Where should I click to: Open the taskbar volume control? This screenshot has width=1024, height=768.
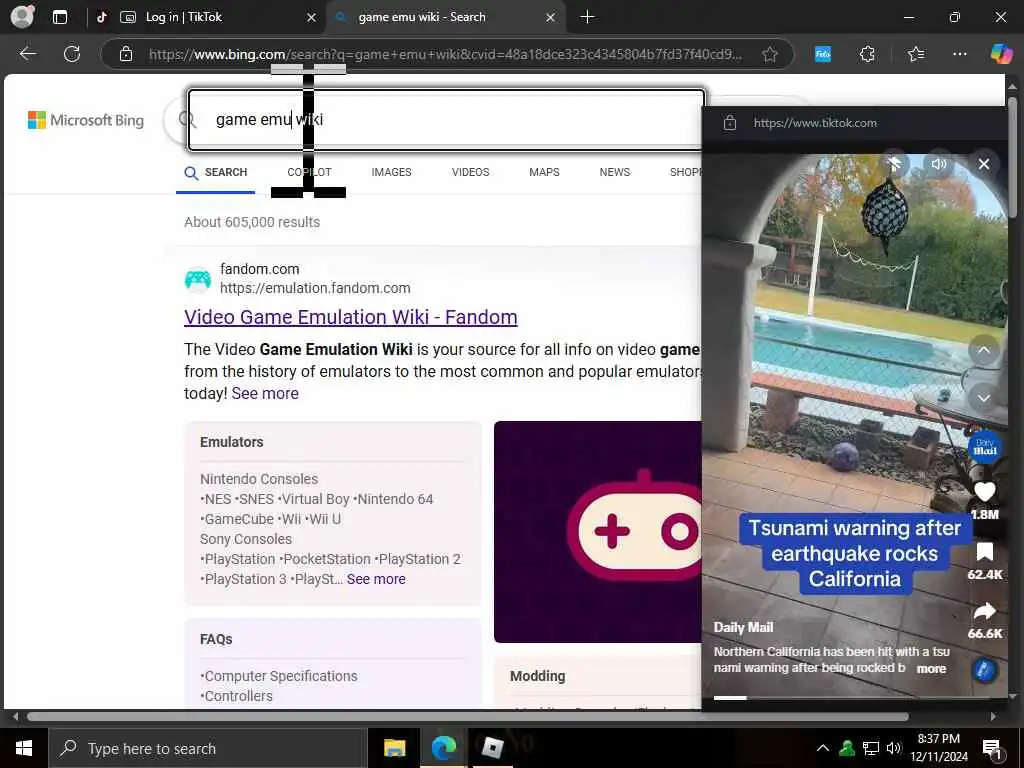pos(894,748)
